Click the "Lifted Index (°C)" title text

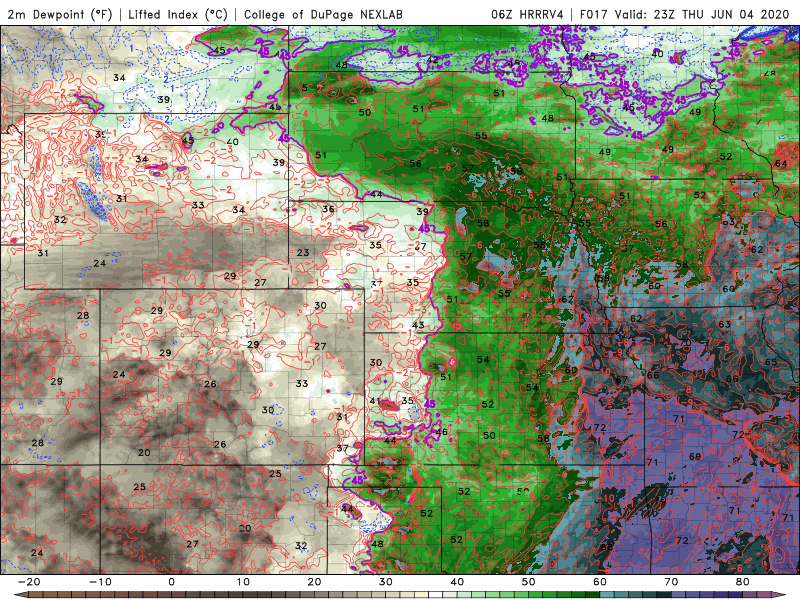coord(178,14)
